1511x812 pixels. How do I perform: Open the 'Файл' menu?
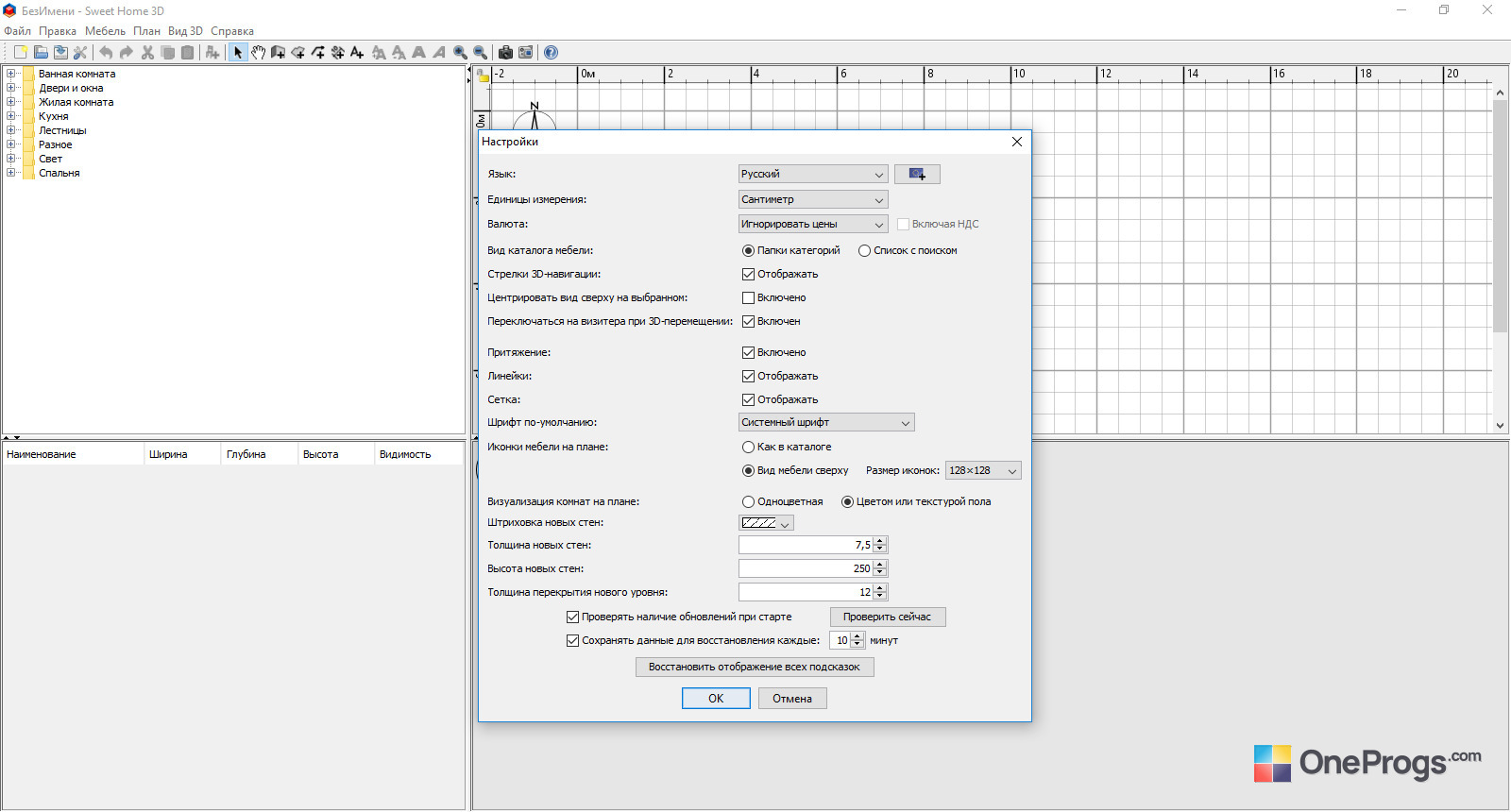click(17, 31)
